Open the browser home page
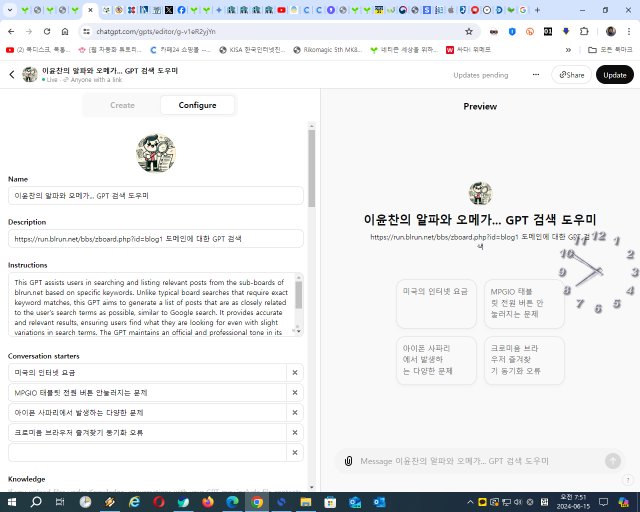The height and width of the screenshot is (512, 640). [x=65, y=31]
